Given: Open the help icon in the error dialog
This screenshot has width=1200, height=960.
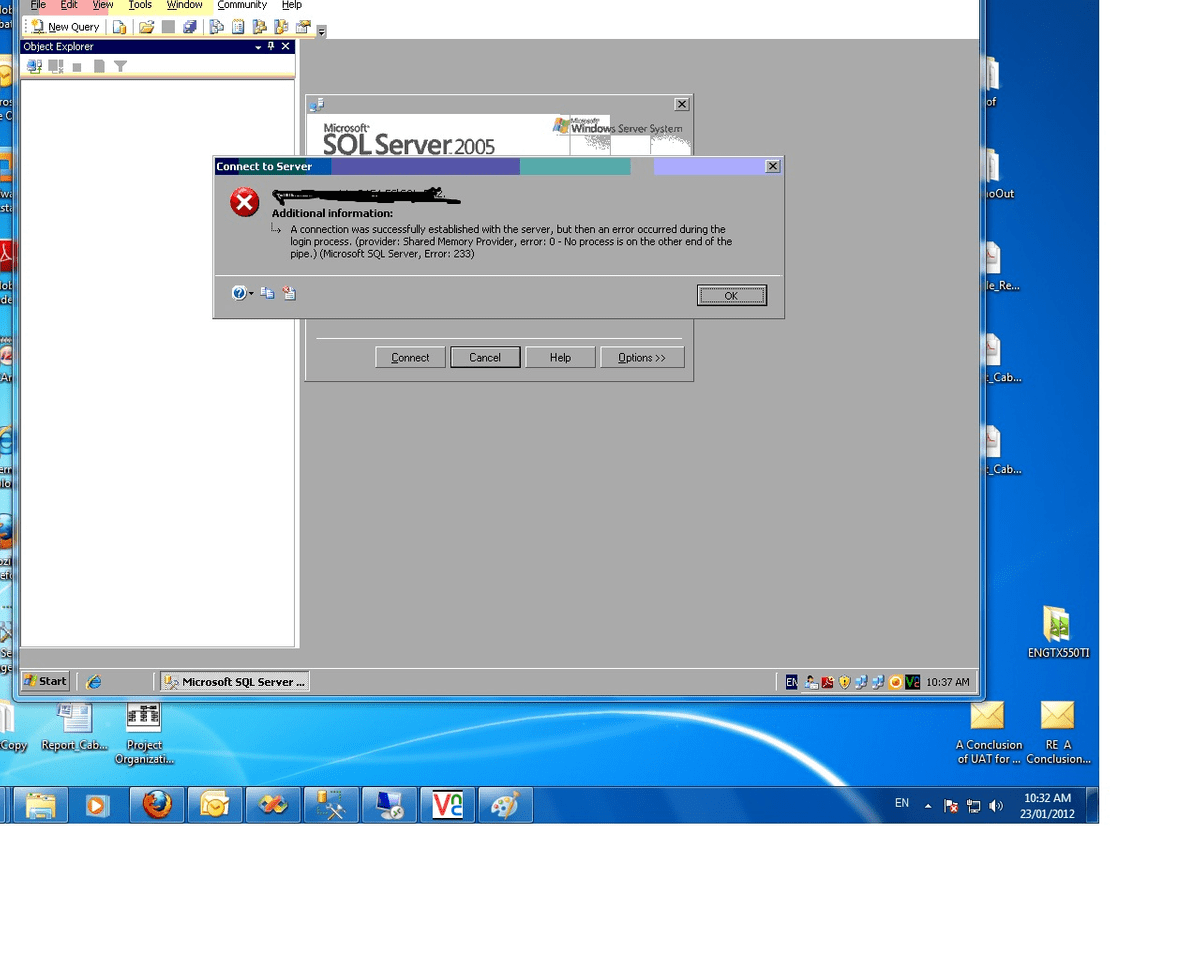Looking at the screenshot, I should coord(238,293).
